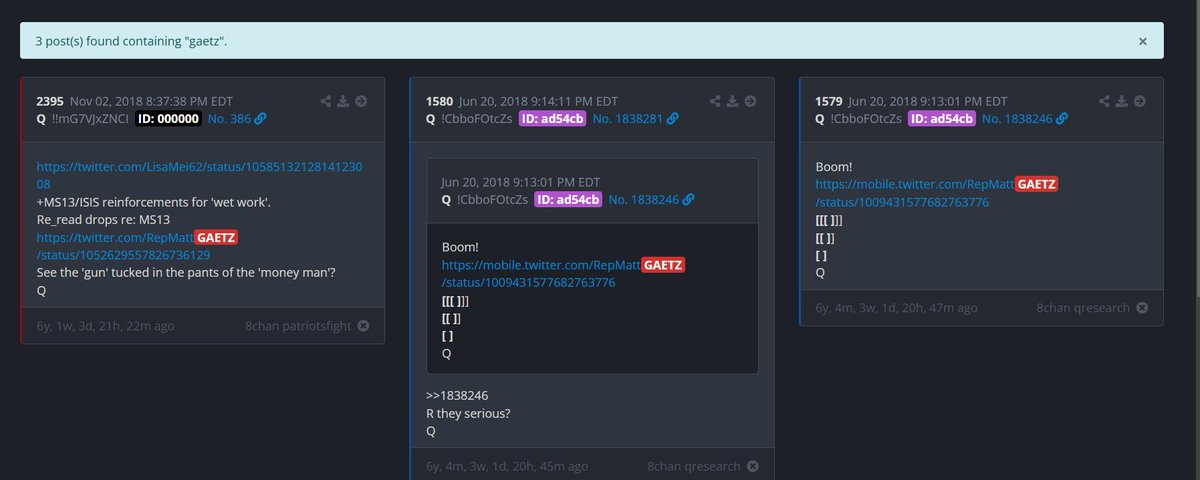This screenshot has height=480, width=1200.
Task: Open the LisaMei62 Twitter status link
Action: pos(200,176)
